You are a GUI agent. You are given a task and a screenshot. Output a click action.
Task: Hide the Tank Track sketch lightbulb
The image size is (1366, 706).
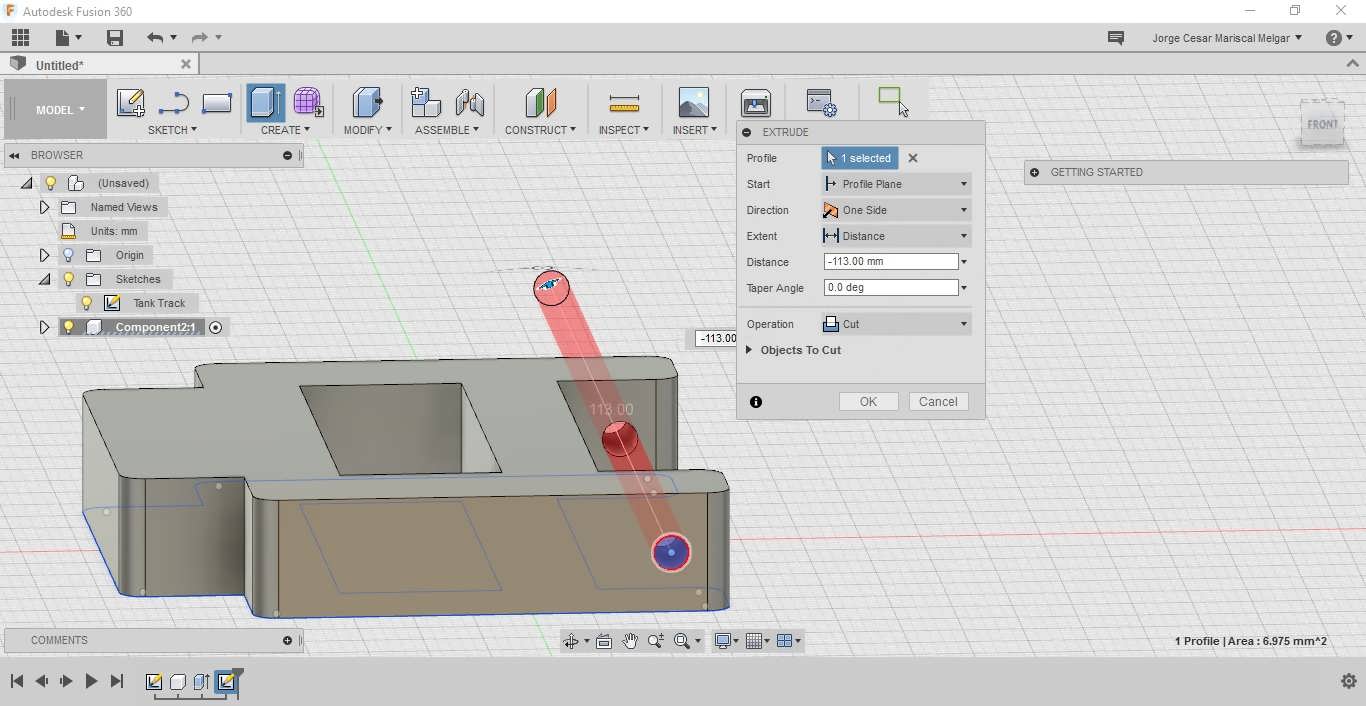pos(87,303)
